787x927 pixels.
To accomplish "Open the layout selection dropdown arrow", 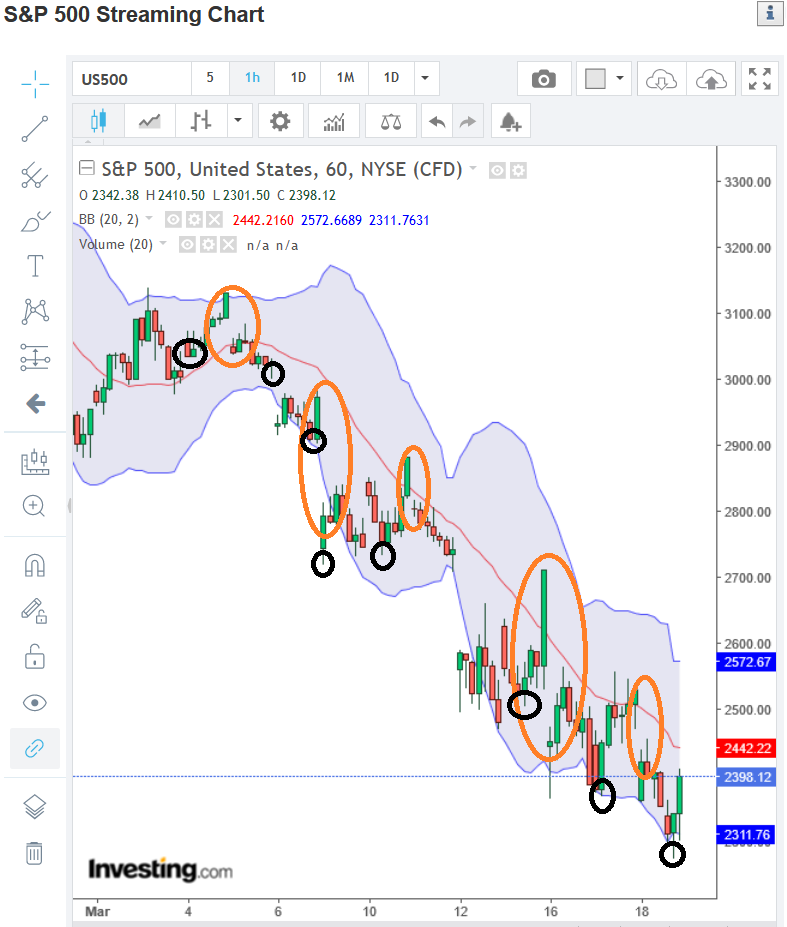I will [x=620, y=78].
